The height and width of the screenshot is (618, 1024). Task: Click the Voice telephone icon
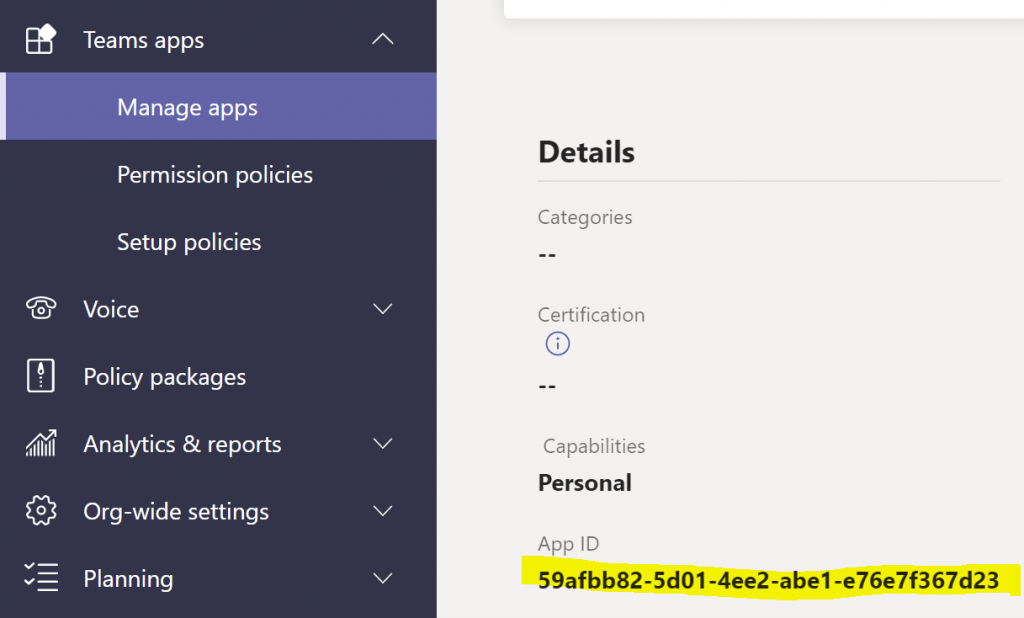(40, 309)
